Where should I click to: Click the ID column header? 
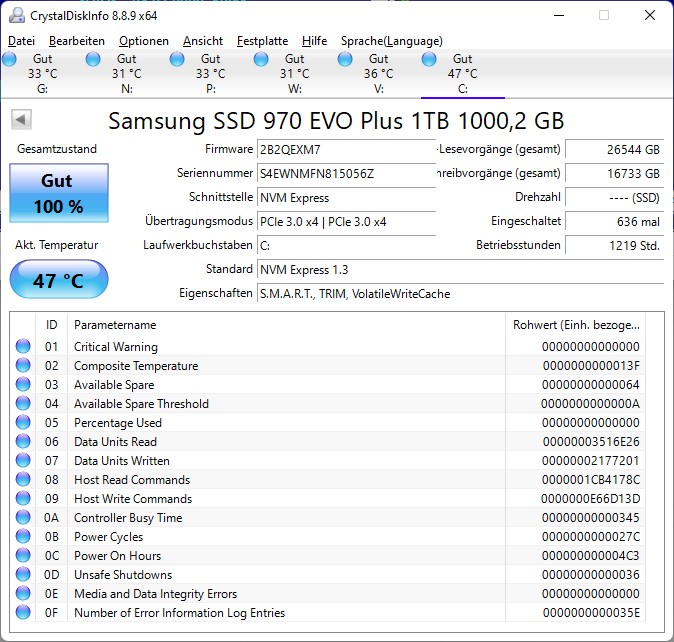point(51,325)
